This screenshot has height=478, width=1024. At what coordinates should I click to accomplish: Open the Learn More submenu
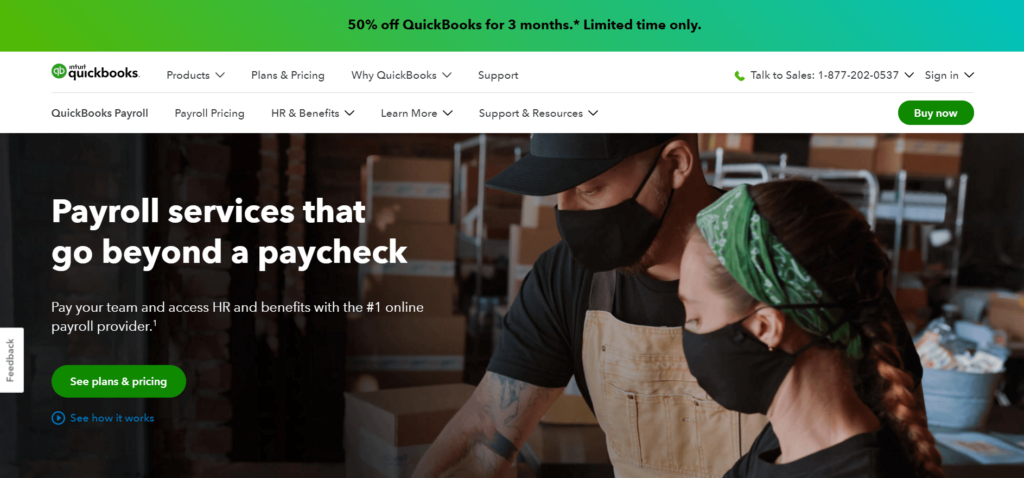(417, 113)
